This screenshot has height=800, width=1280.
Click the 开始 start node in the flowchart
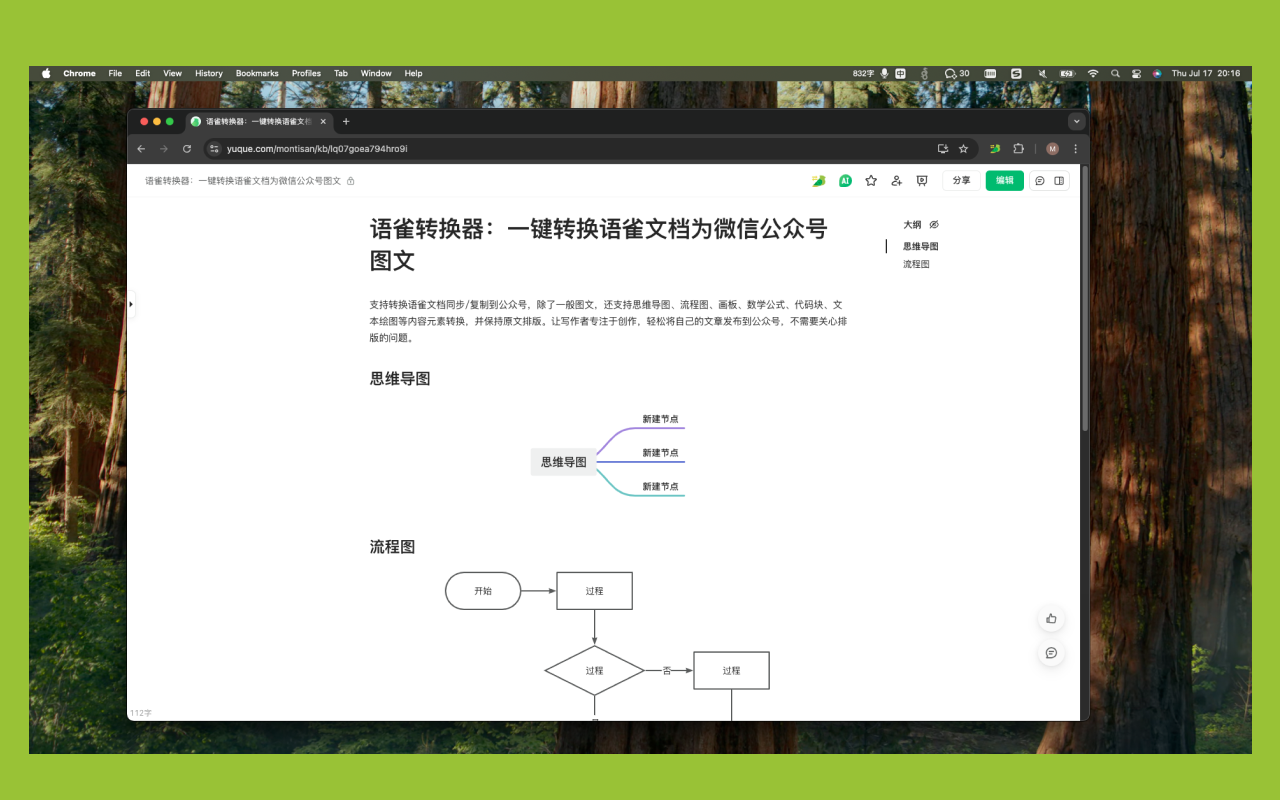pos(483,591)
